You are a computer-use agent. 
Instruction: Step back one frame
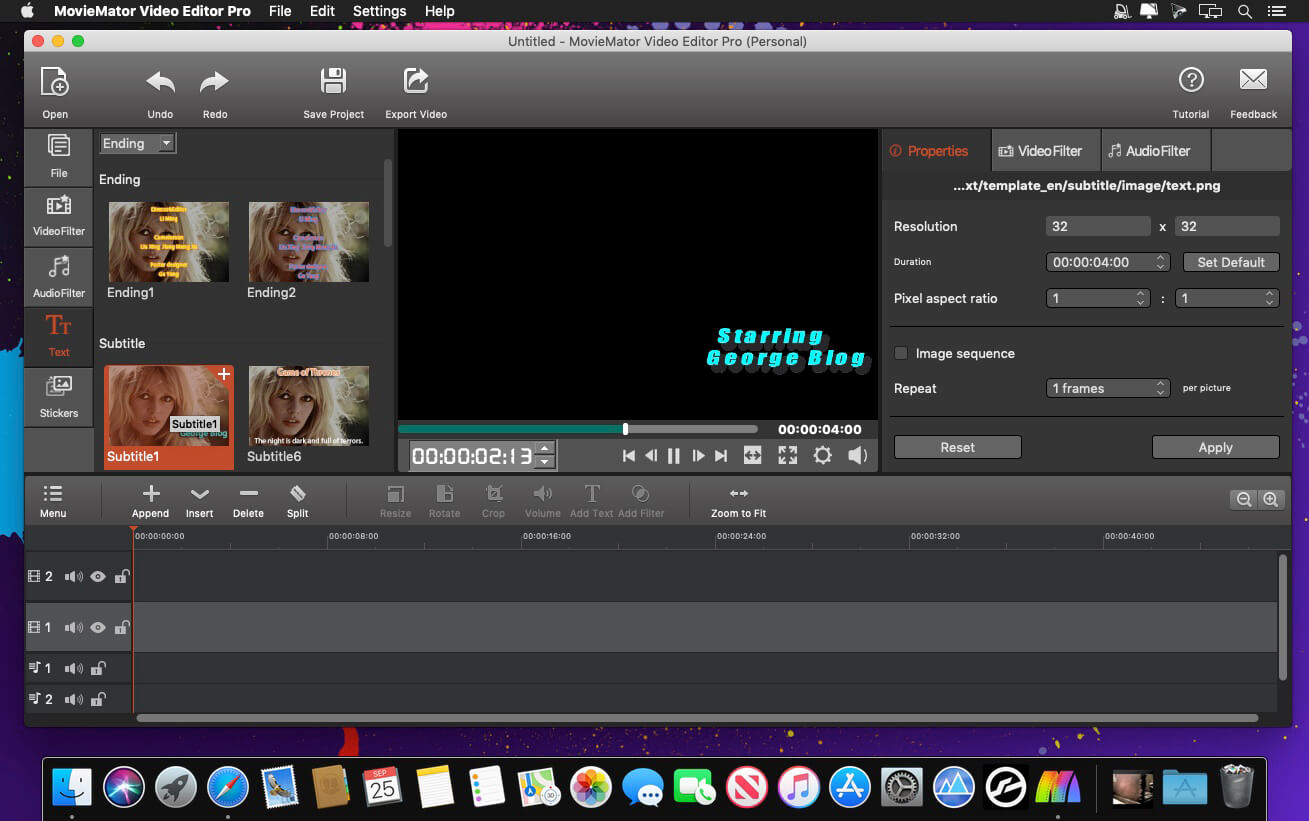(x=651, y=456)
